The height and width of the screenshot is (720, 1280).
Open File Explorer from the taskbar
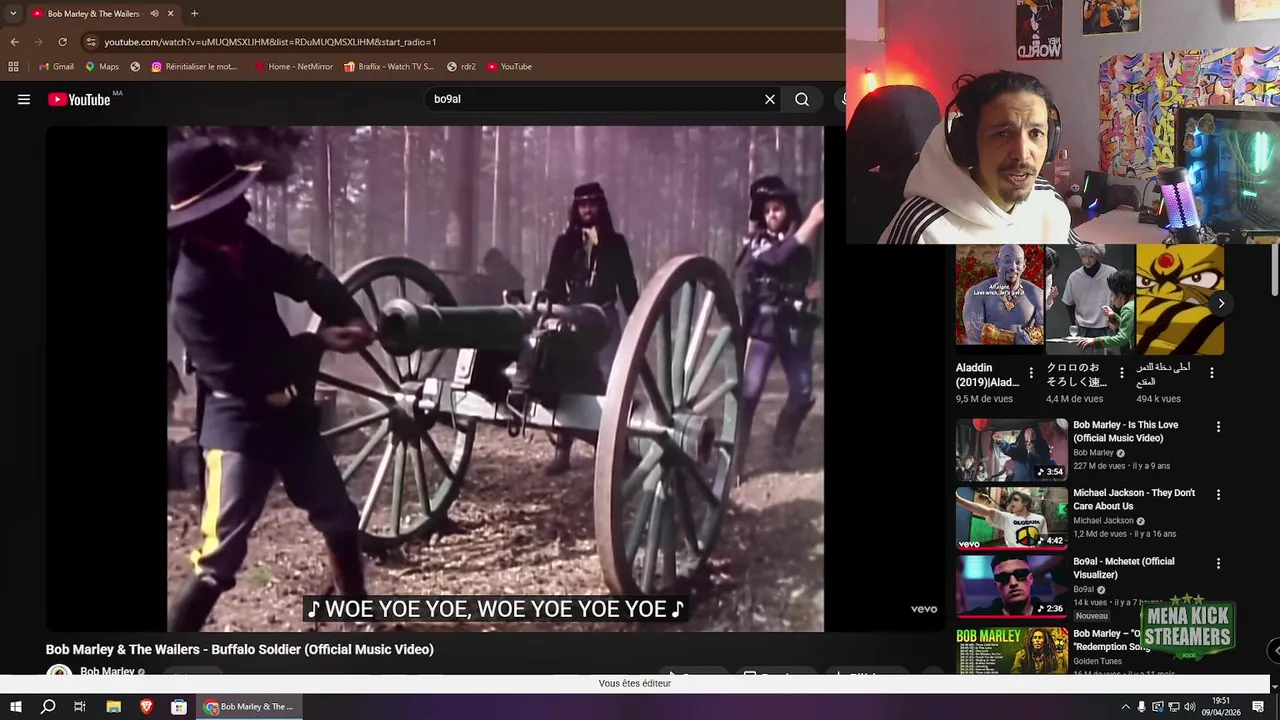tap(113, 706)
